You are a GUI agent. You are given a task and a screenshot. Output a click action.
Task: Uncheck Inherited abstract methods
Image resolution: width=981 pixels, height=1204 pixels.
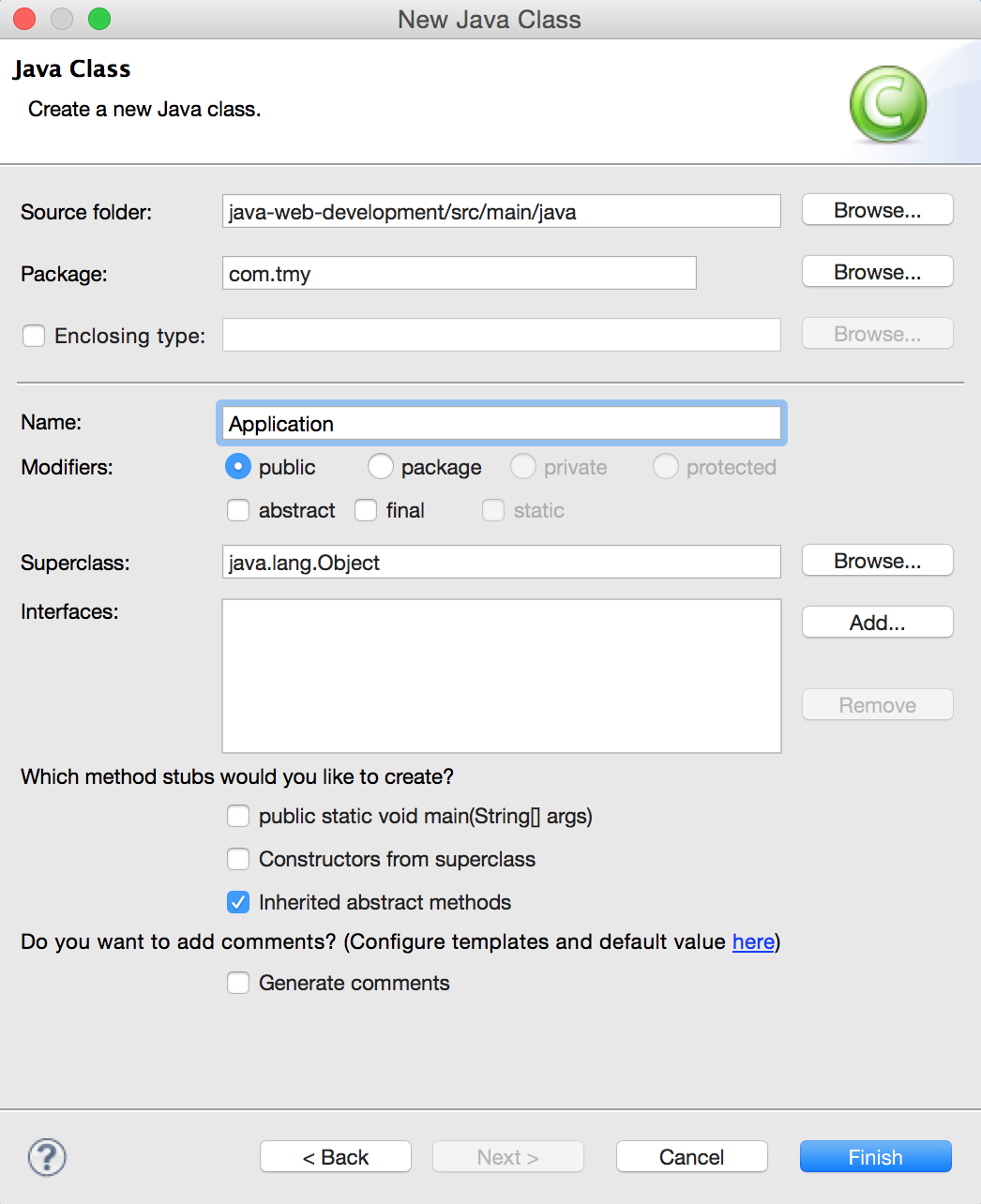pyautogui.click(x=238, y=902)
